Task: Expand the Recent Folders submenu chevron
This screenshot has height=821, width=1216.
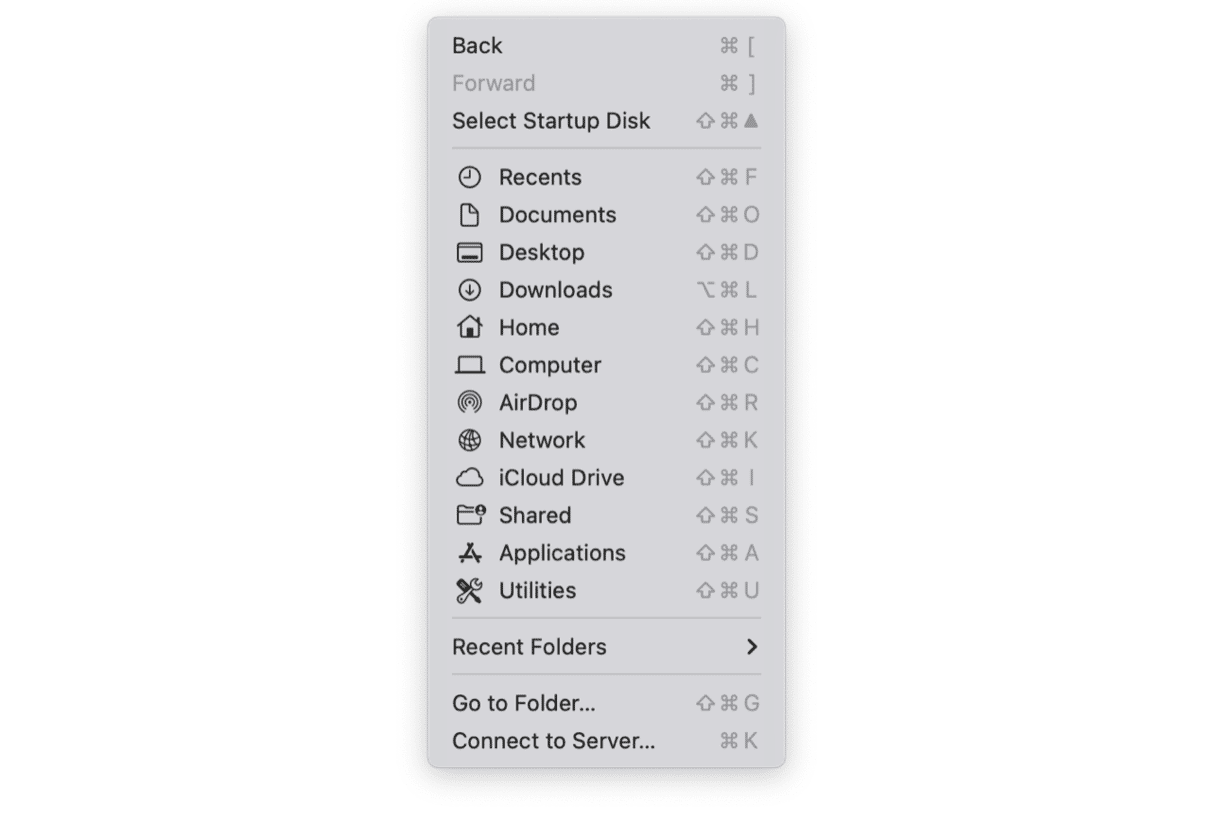Action: tap(752, 647)
